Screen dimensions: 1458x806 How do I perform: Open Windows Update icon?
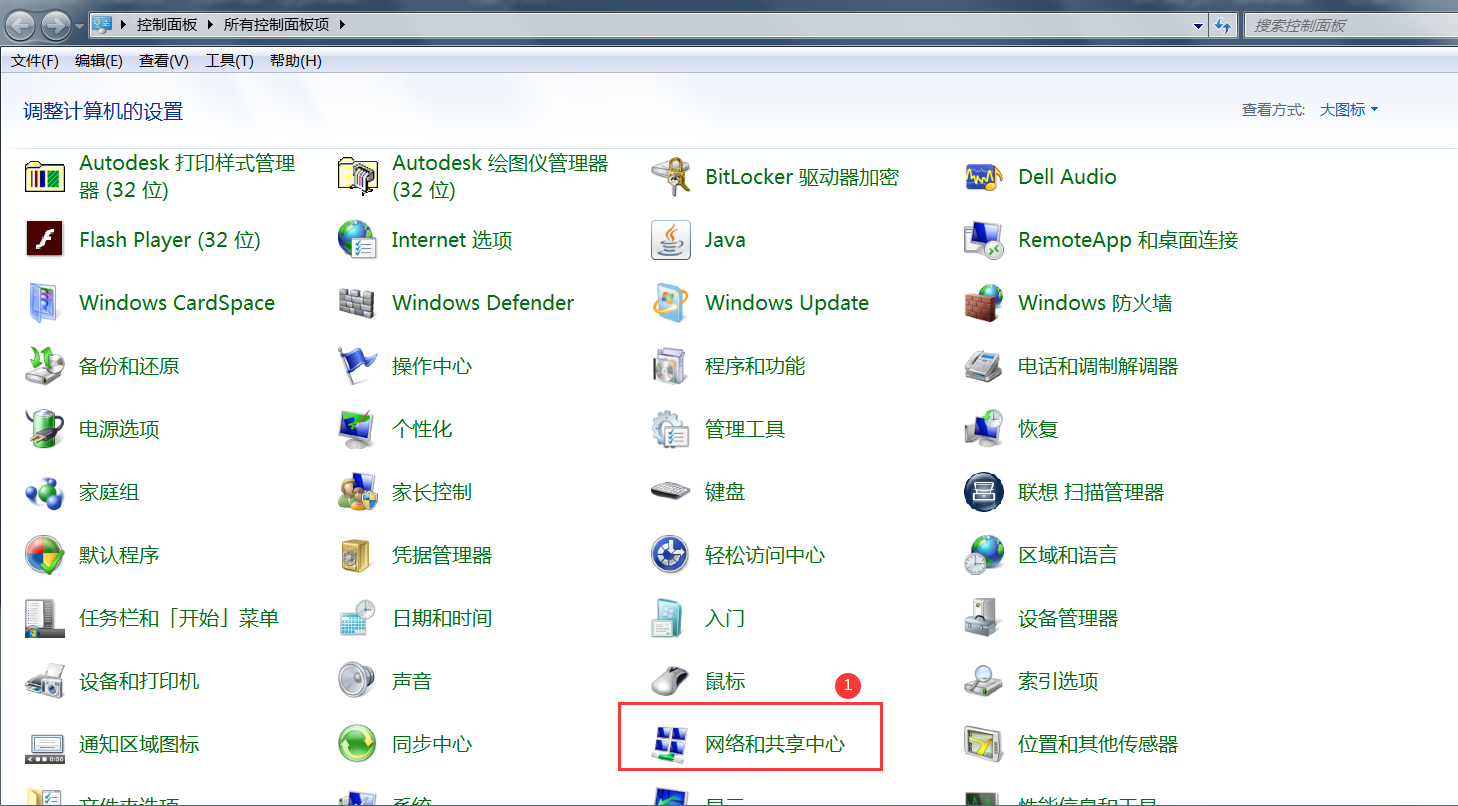click(670, 303)
